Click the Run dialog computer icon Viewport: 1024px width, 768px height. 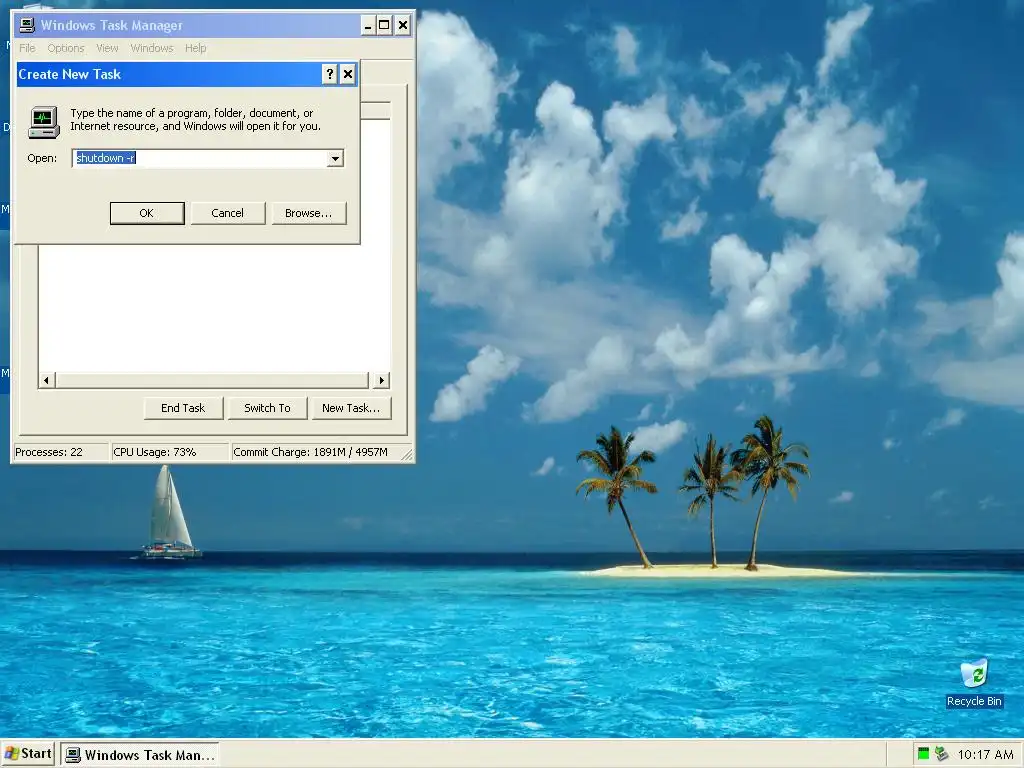(x=44, y=121)
